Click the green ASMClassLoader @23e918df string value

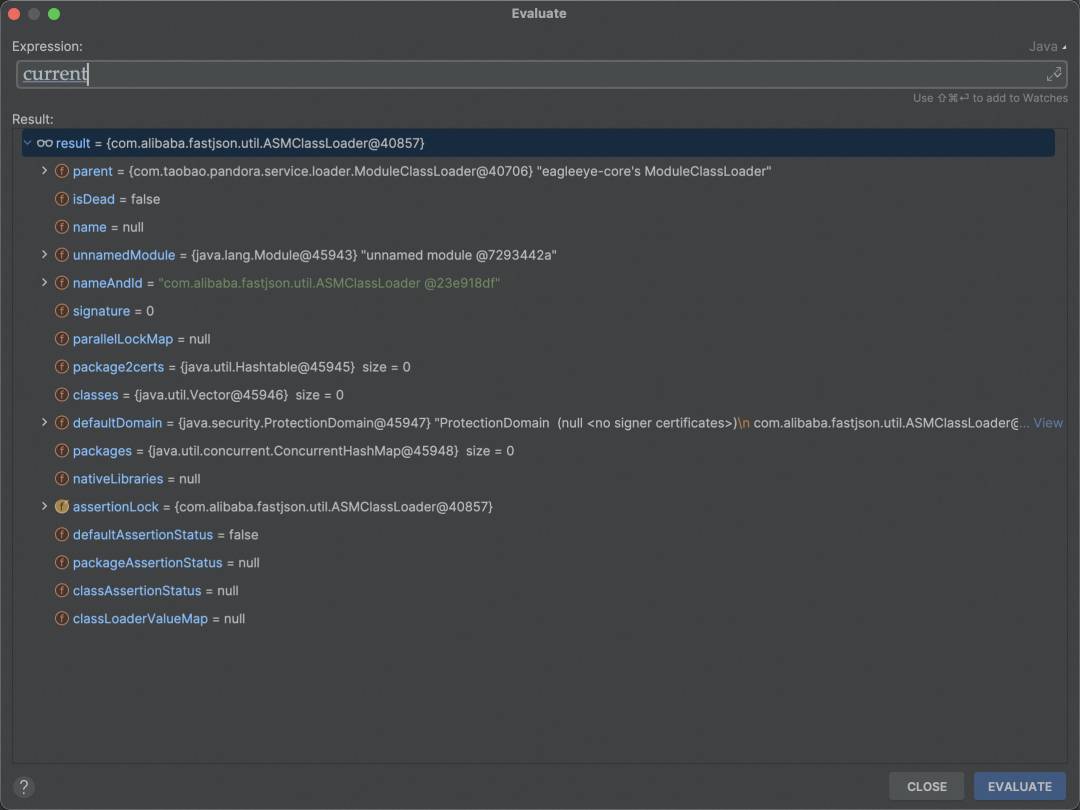pyautogui.click(x=329, y=283)
